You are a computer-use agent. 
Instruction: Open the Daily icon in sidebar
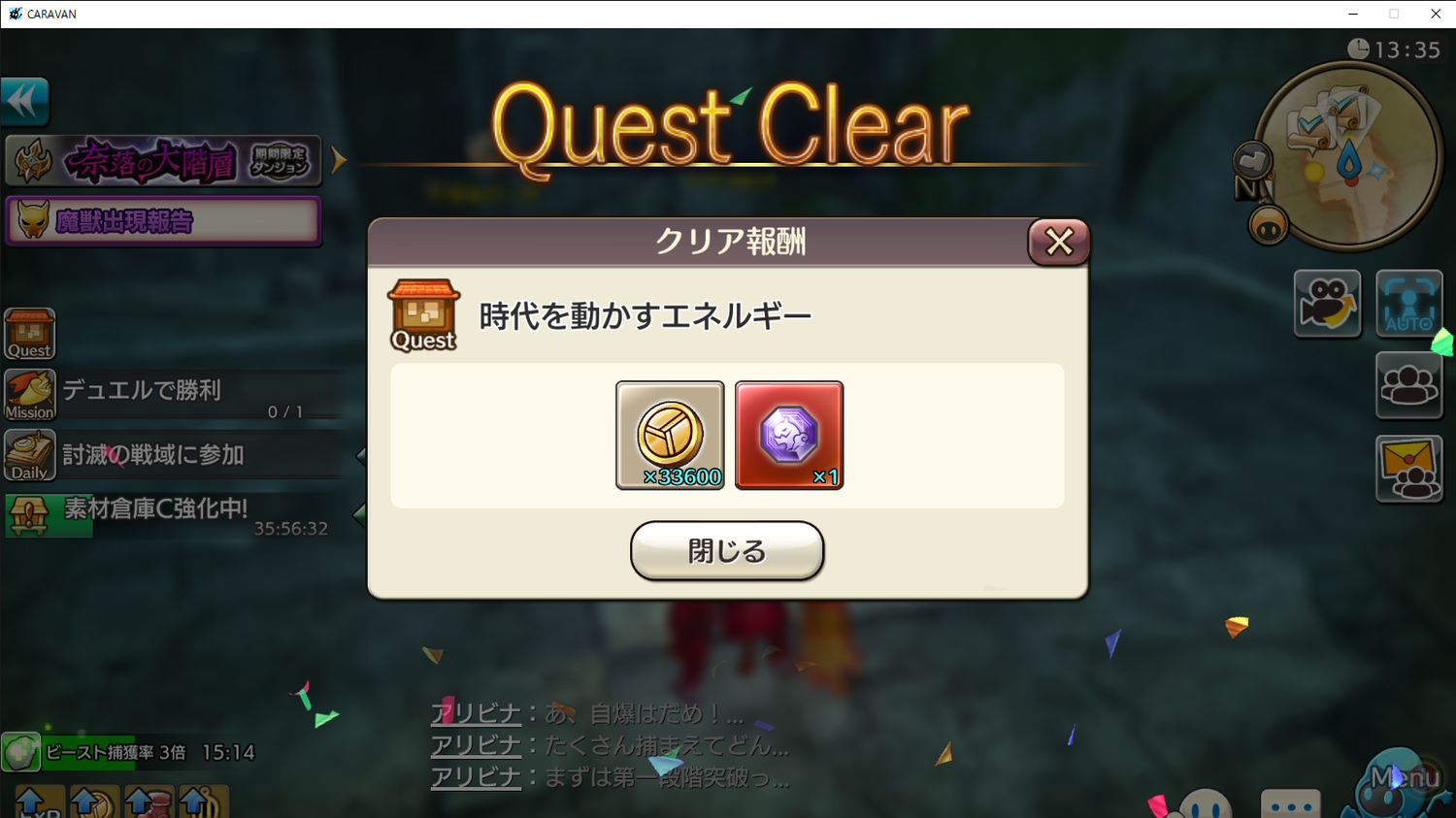pyautogui.click(x=30, y=455)
